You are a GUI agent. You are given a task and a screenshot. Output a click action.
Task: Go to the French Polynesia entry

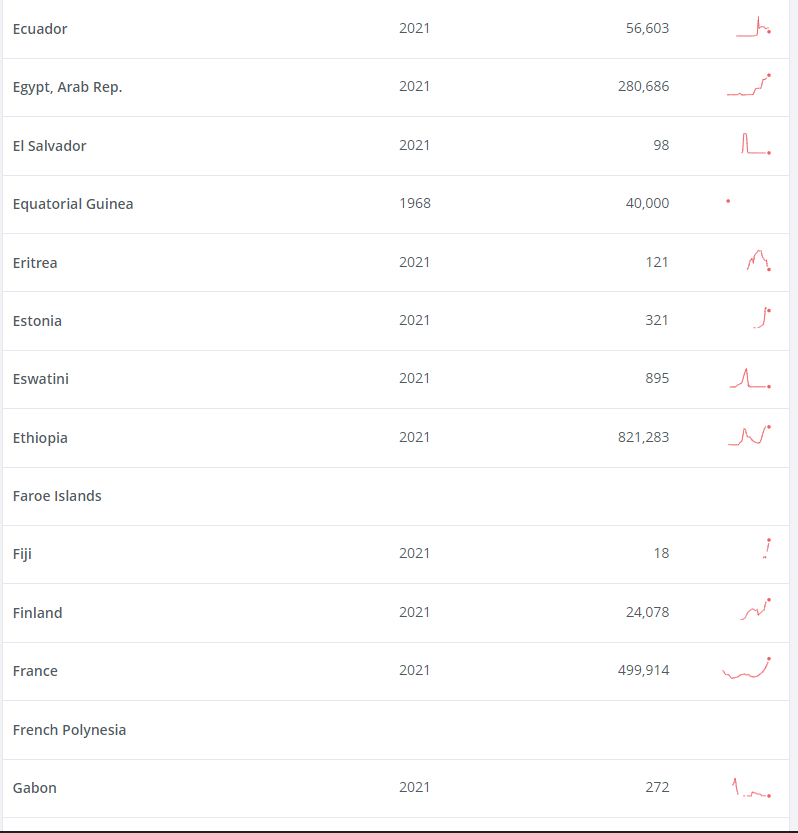point(69,730)
